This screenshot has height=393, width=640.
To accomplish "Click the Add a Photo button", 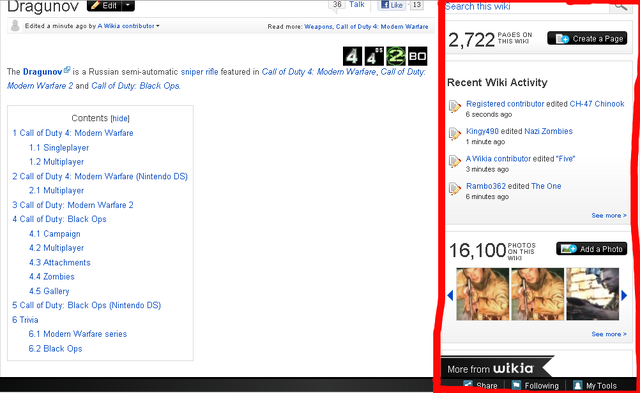I will click(x=591, y=249).
